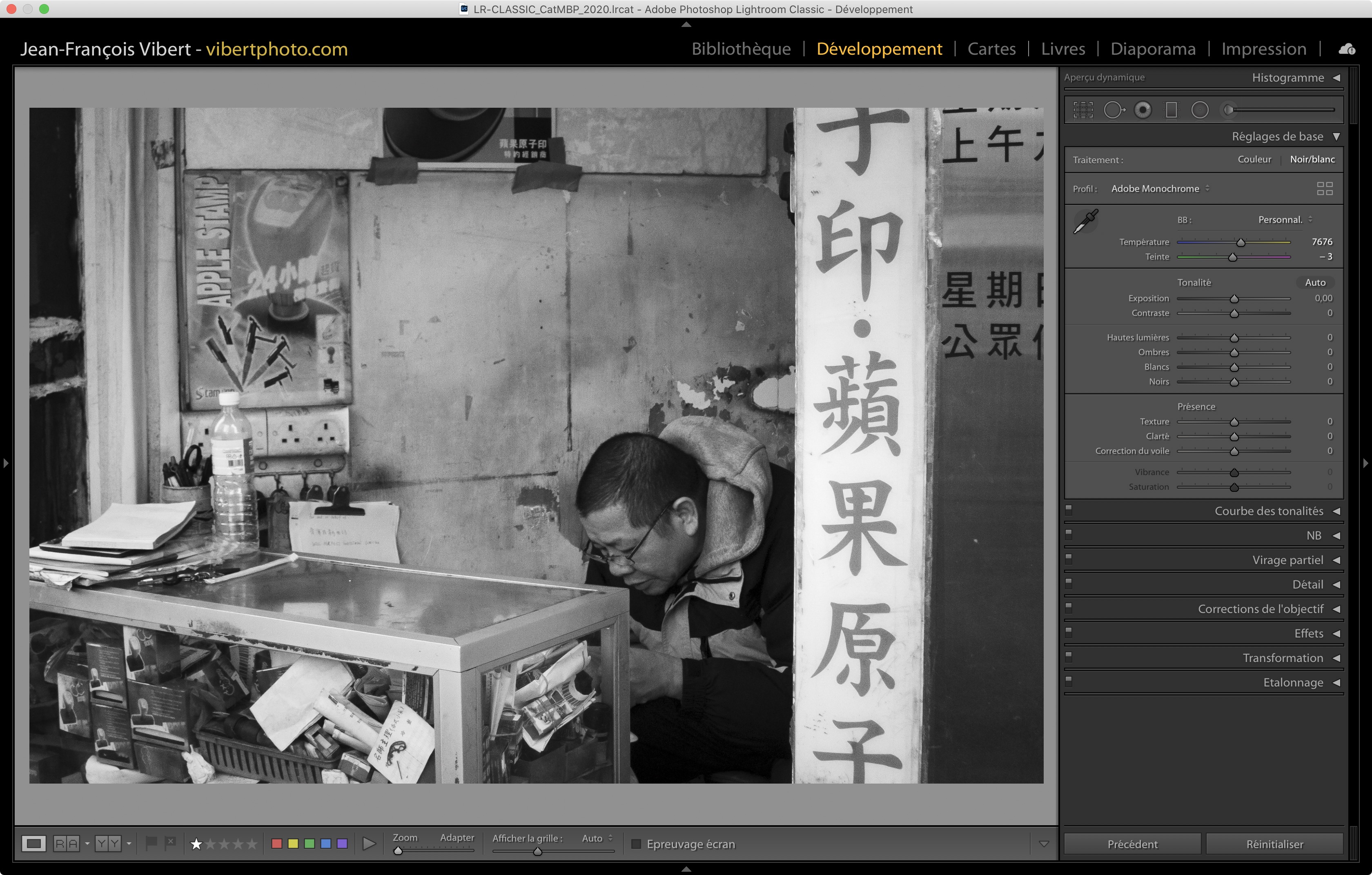Screen dimensions: 1372x875
Task: Select the Crop overlay tool
Action: click(x=1083, y=110)
